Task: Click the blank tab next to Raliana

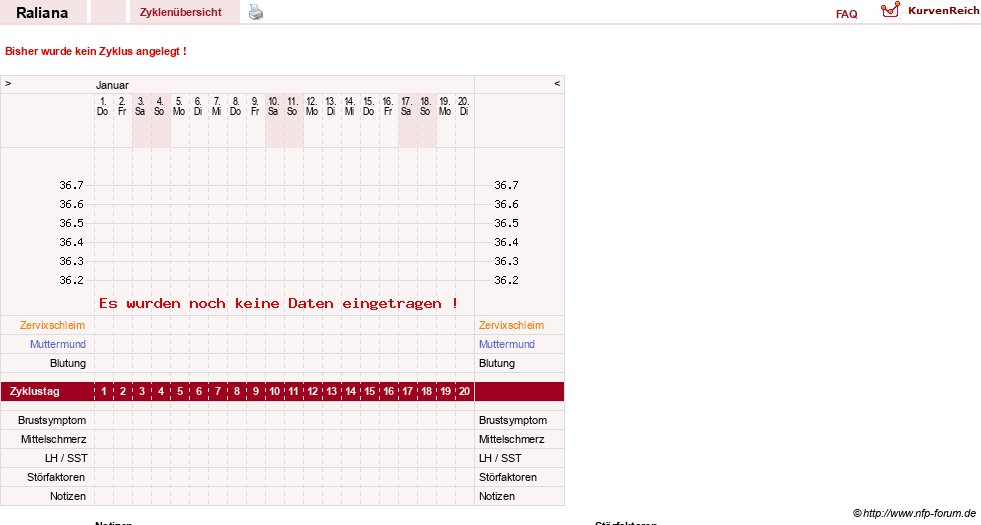Action: (108, 12)
